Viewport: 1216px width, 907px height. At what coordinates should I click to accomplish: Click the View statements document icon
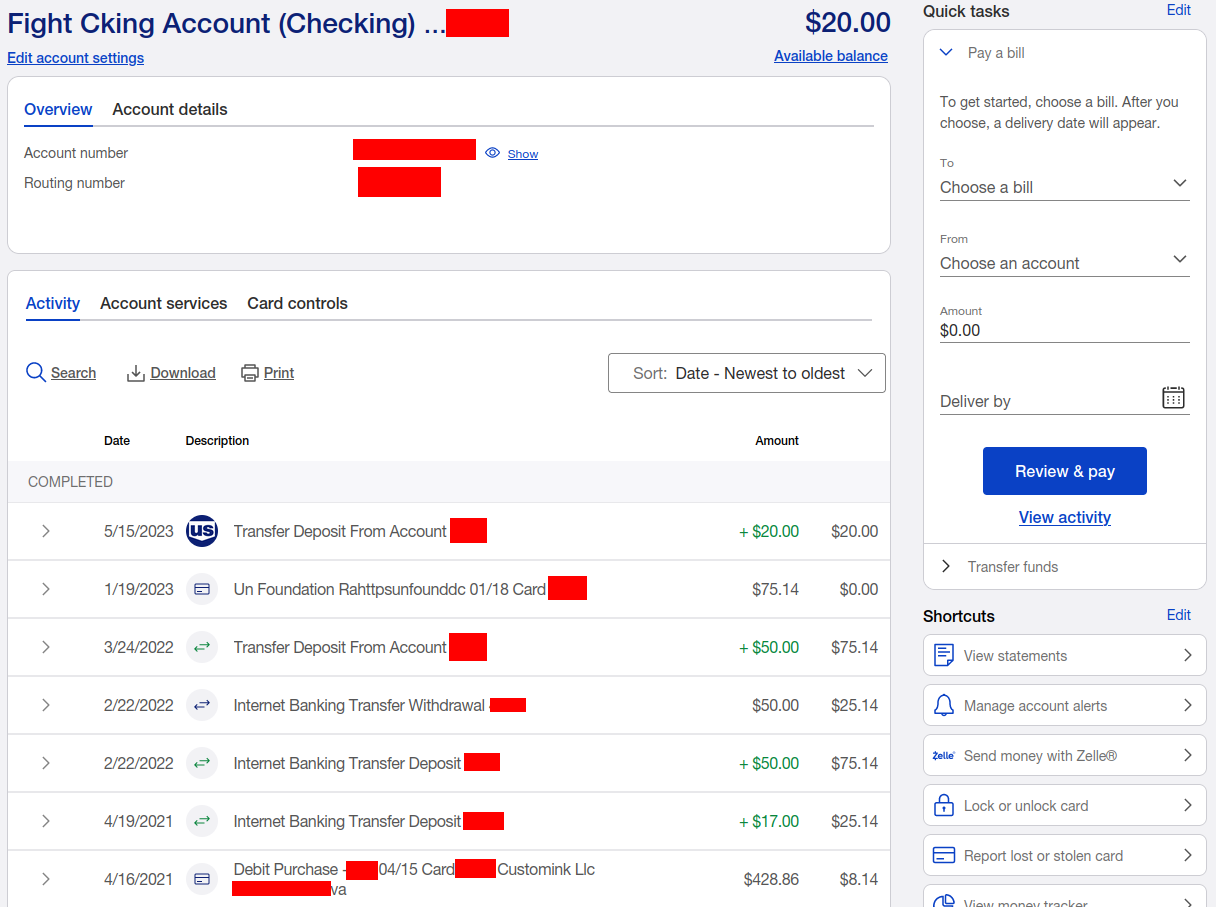point(943,656)
